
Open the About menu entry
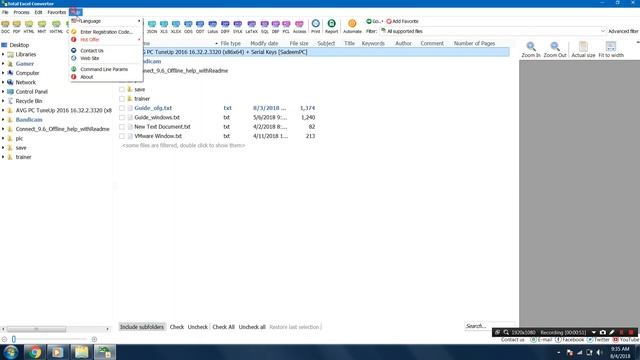tap(106, 77)
